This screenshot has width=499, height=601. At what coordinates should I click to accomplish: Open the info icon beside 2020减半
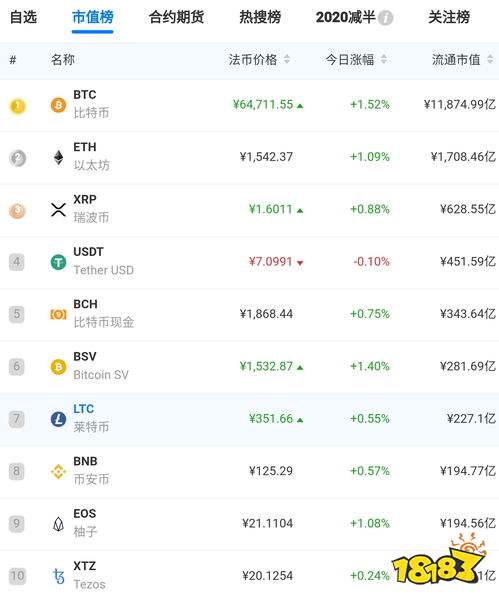[385, 18]
